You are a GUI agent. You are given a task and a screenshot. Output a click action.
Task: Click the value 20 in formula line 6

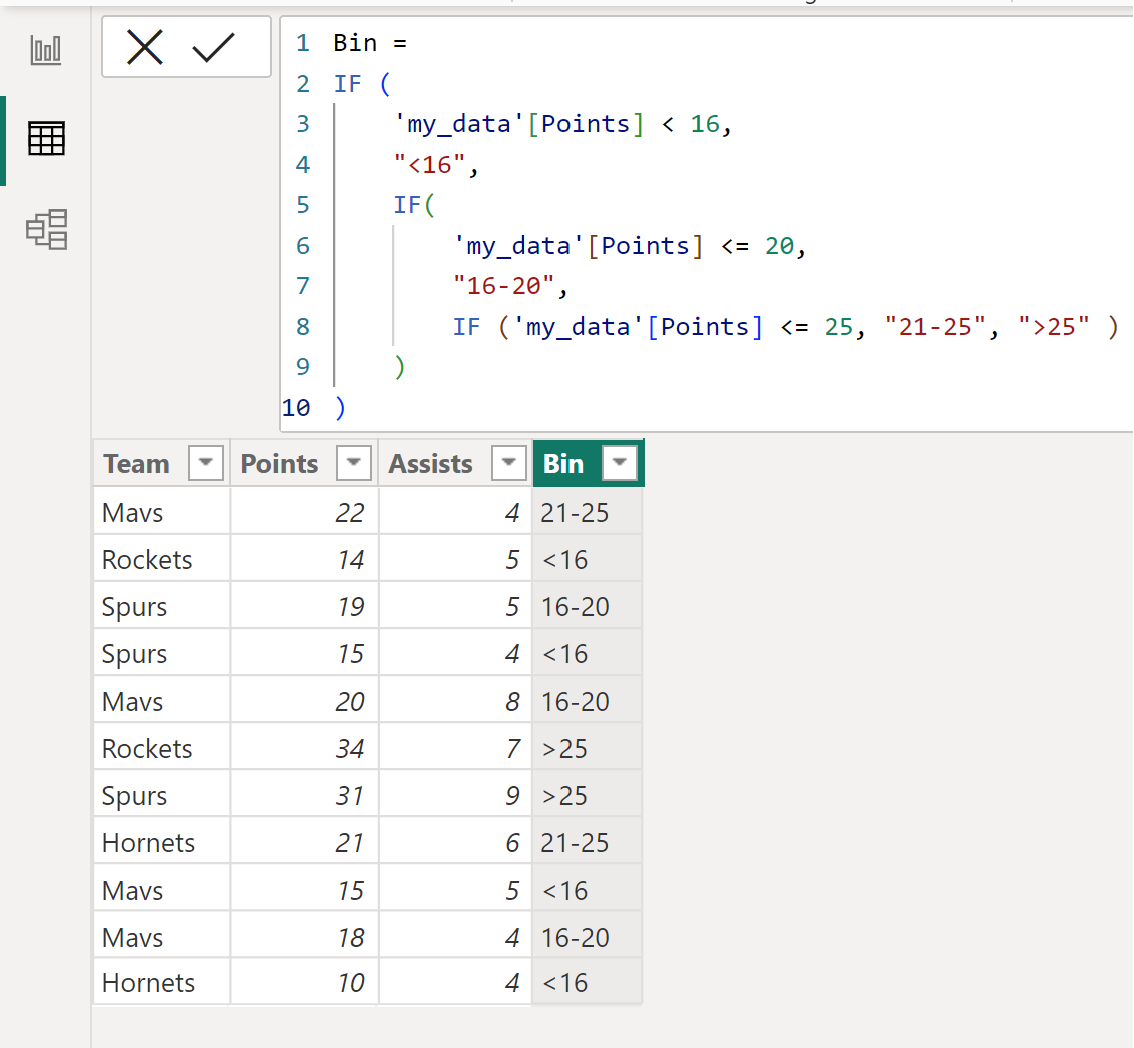780,246
